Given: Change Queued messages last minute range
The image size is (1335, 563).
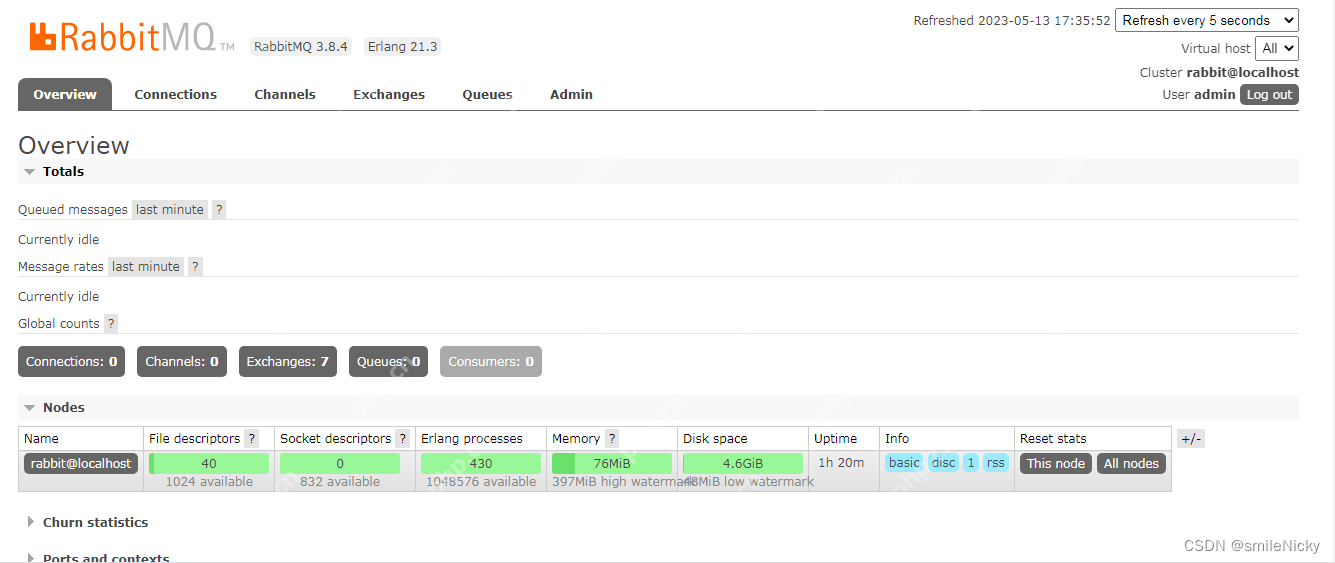Looking at the screenshot, I should [170, 210].
